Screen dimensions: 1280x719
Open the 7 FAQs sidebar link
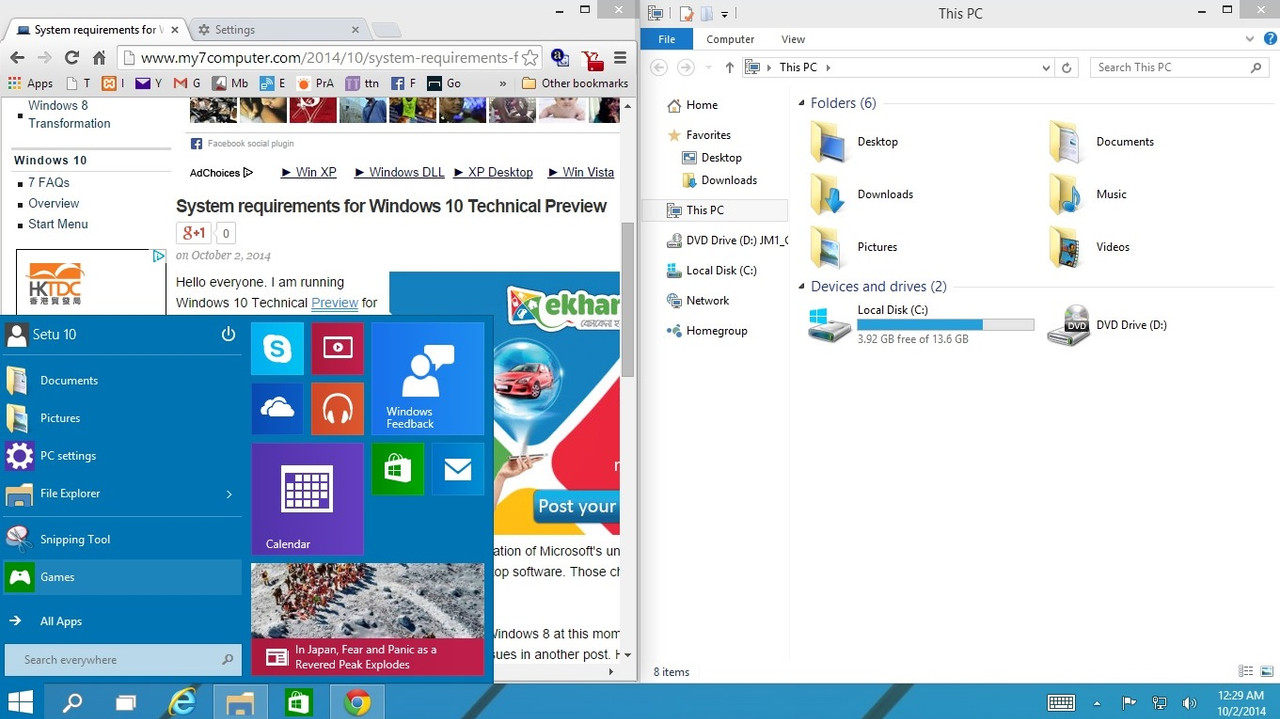pyautogui.click(x=48, y=183)
